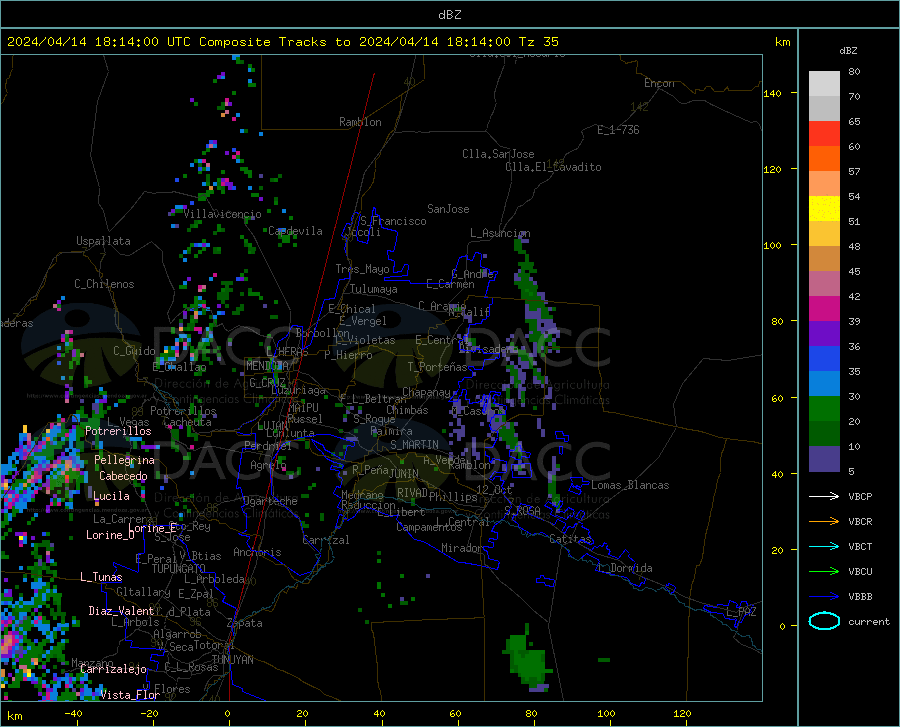This screenshot has height=727, width=900.
Task: Pick the brown 45–48 dBZ swatch
Action: (x=824, y=259)
